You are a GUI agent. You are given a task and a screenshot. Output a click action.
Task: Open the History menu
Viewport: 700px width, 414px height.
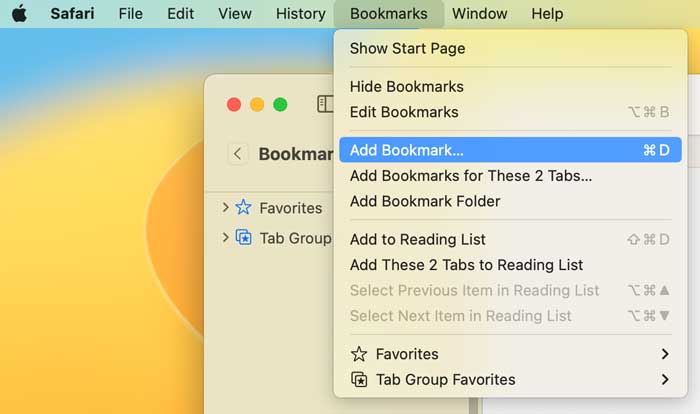pyautogui.click(x=300, y=14)
